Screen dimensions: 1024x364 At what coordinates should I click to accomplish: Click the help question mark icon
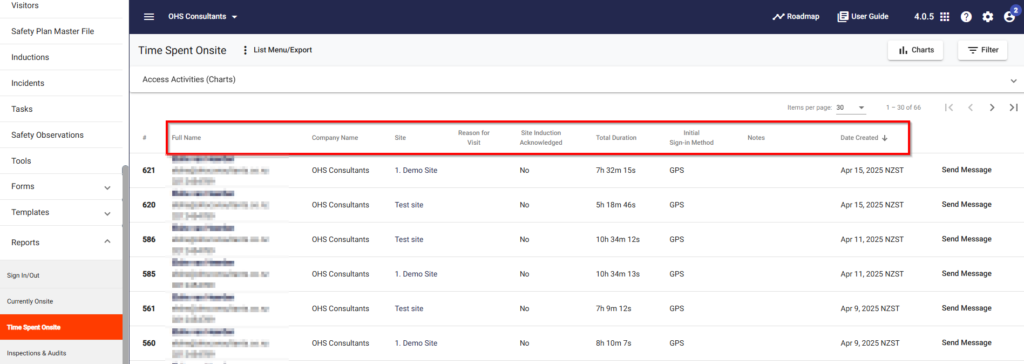click(966, 17)
